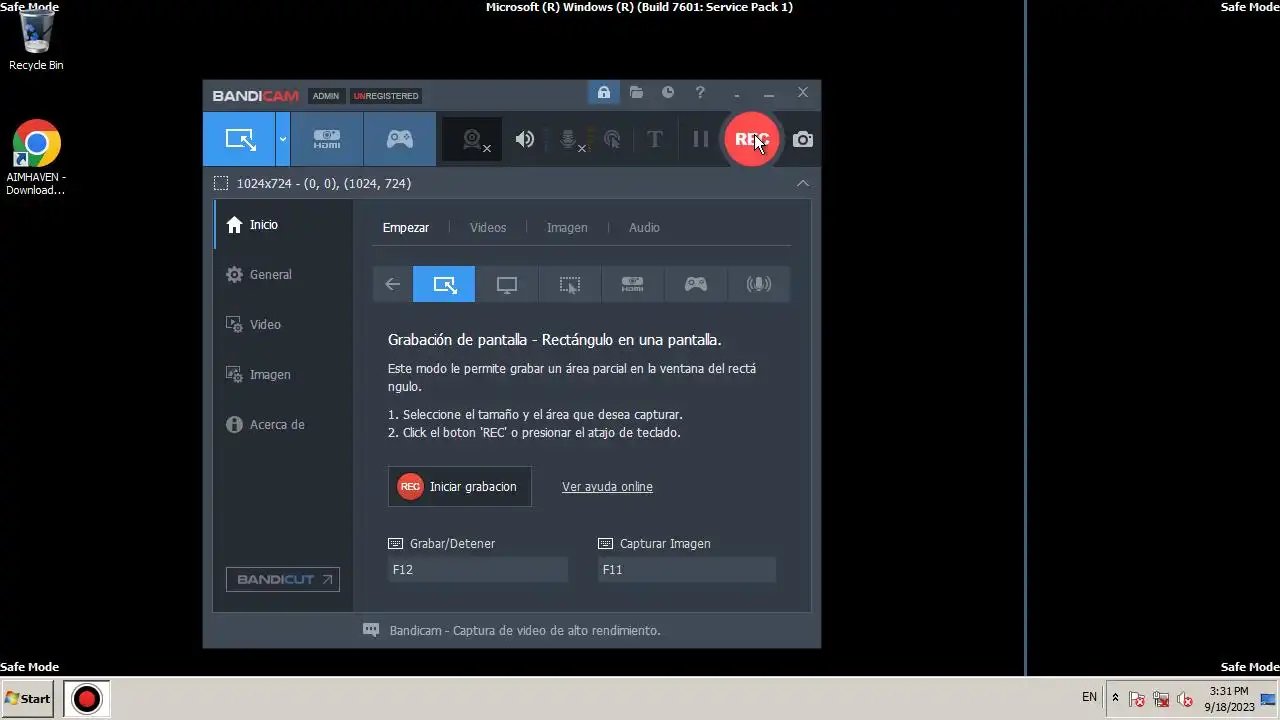The height and width of the screenshot is (720, 1280).
Task: Open the Acerca de sidebar section
Action: pos(283,425)
